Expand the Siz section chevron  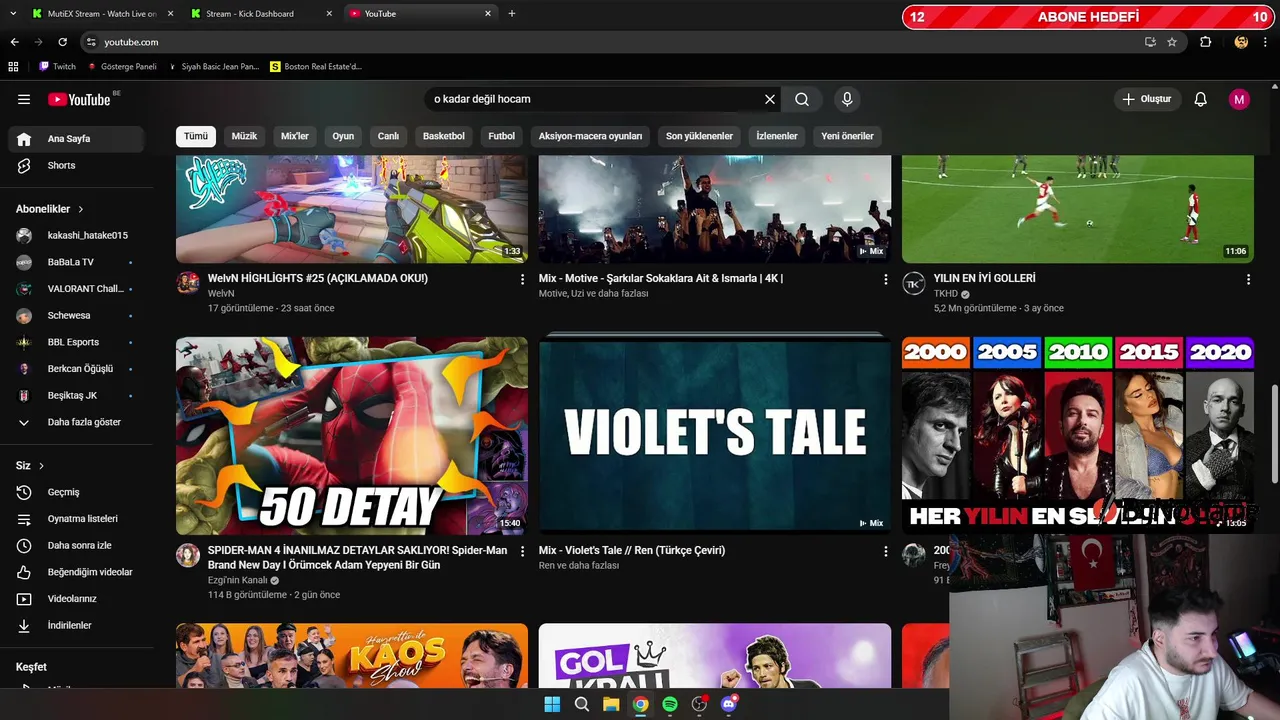coord(41,466)
